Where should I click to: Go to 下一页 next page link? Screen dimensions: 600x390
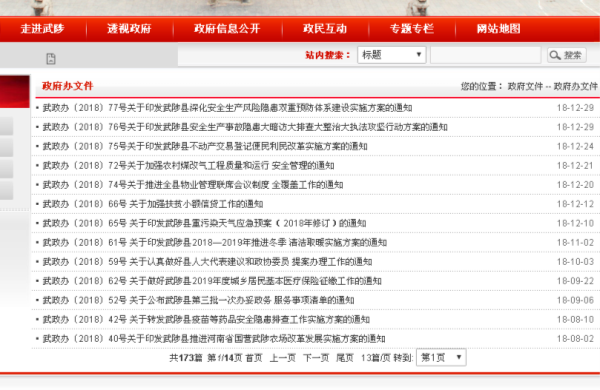coord(316,358)
